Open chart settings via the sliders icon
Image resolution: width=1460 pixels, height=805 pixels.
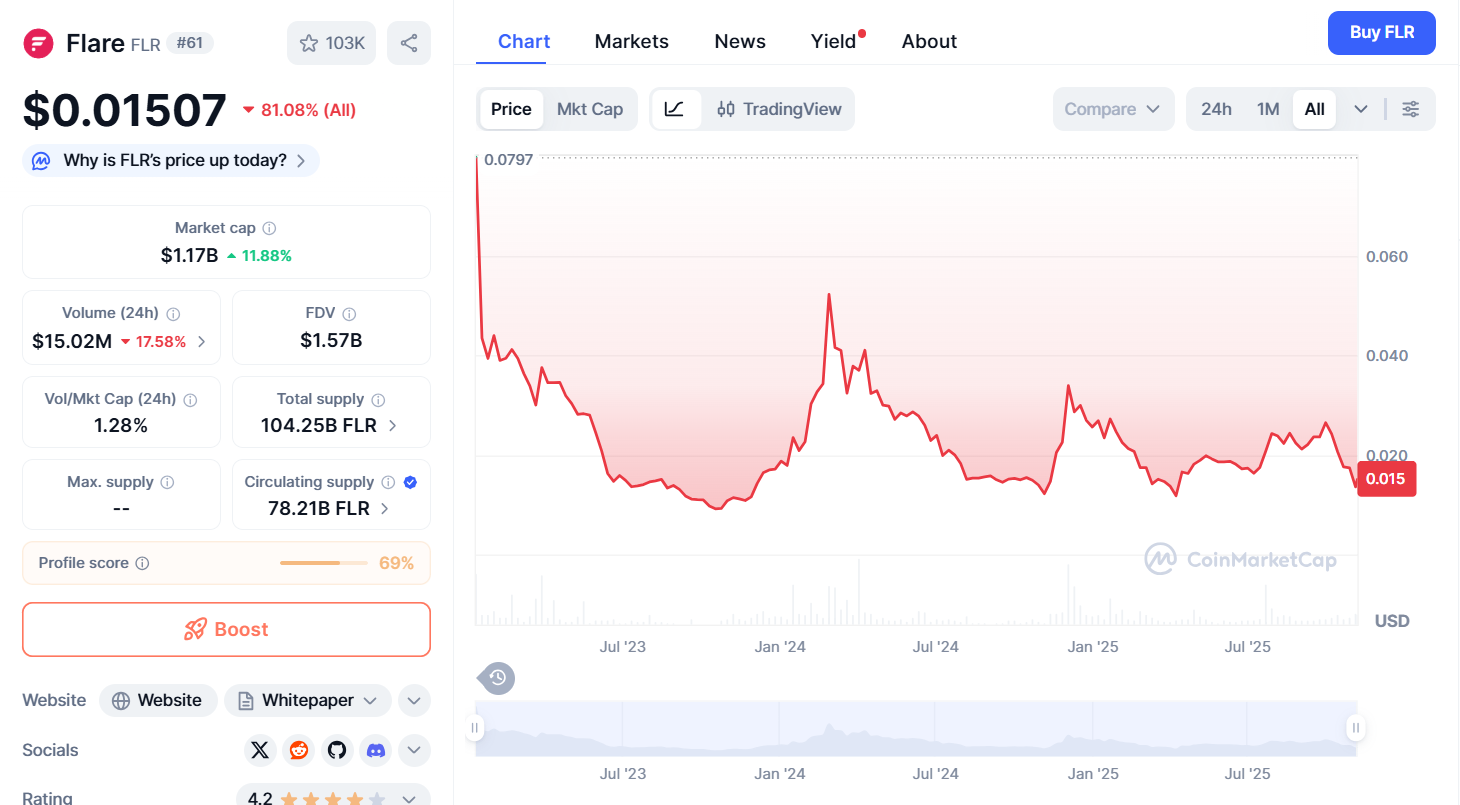pos(1411,109)
